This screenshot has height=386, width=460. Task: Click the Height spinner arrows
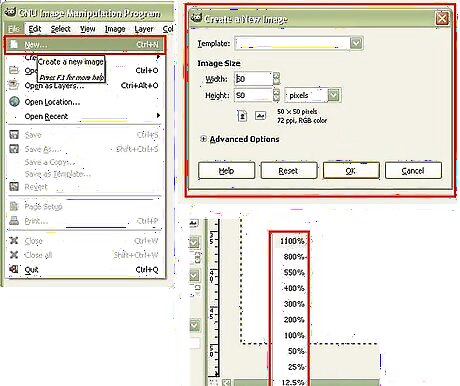(276, 95)
